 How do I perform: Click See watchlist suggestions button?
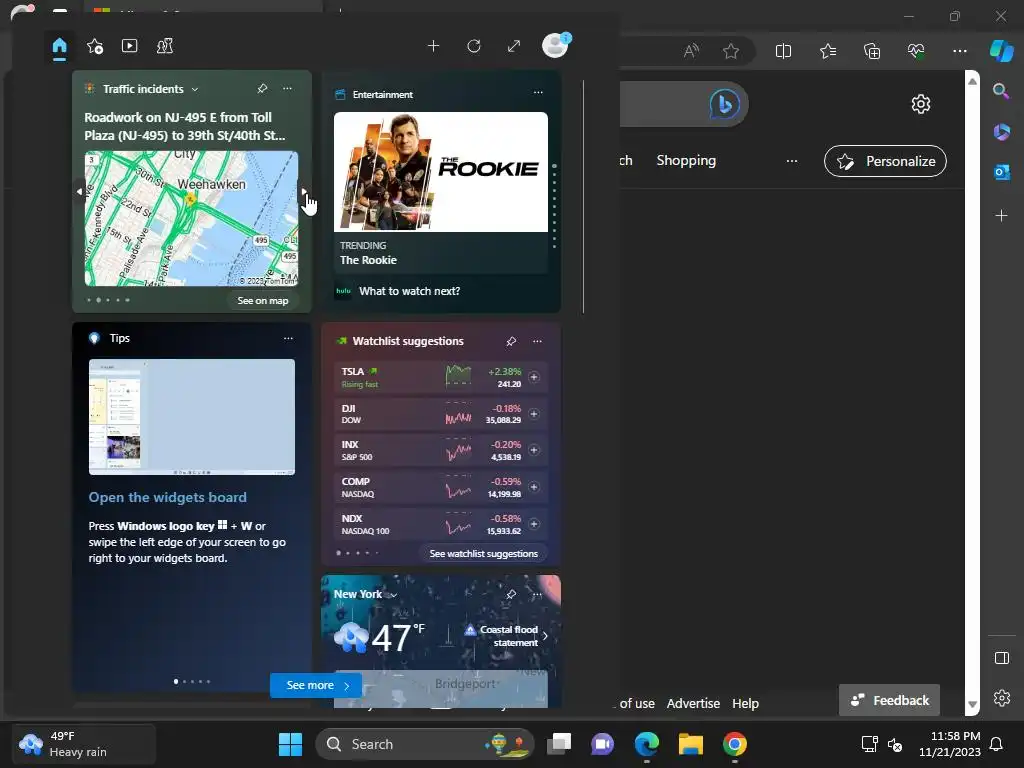click(x=483, y=553)
